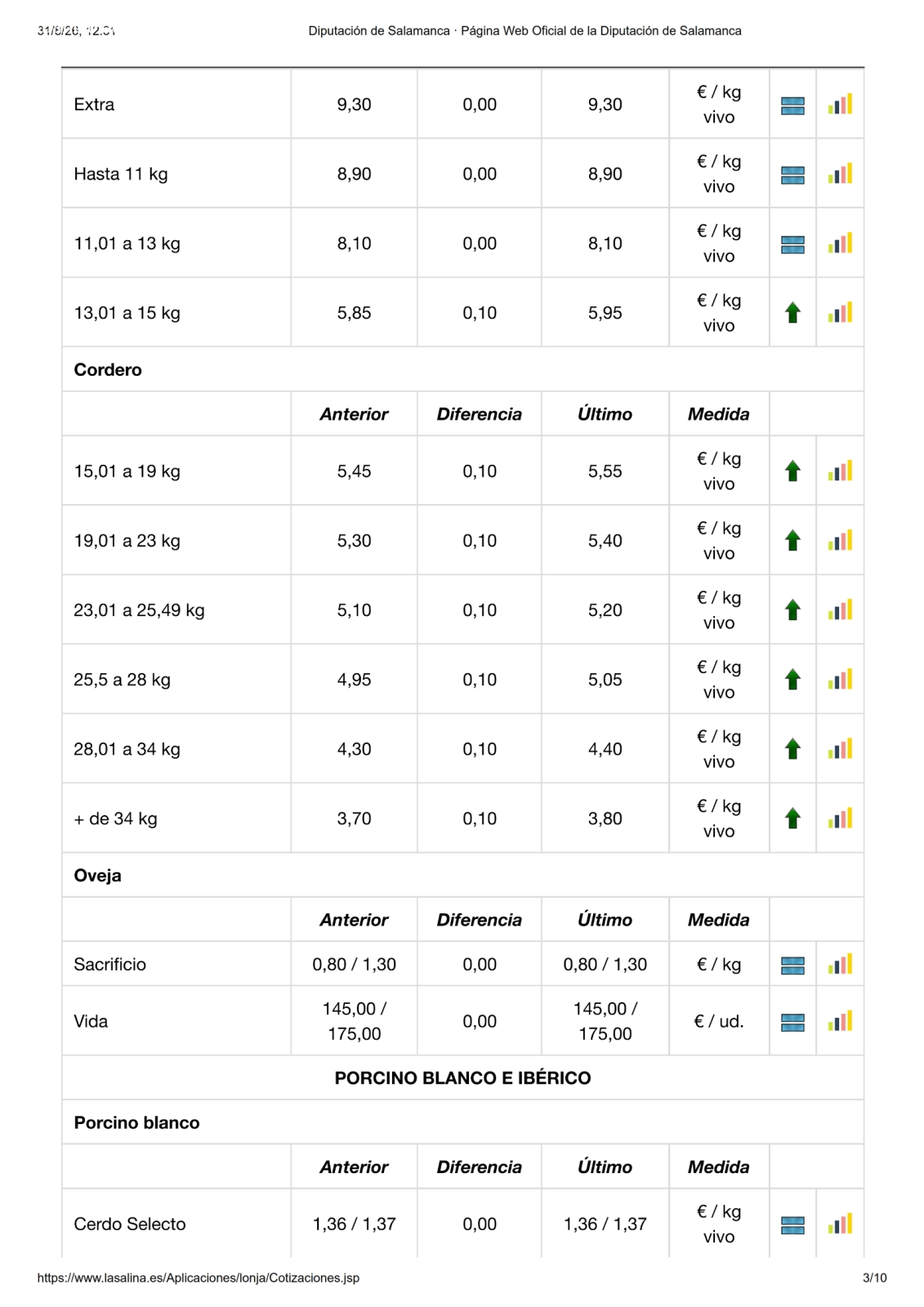Click the Porcino blanco subsection heading
This screenshot has width=924, height=1307.
(x=136, y=1122)
